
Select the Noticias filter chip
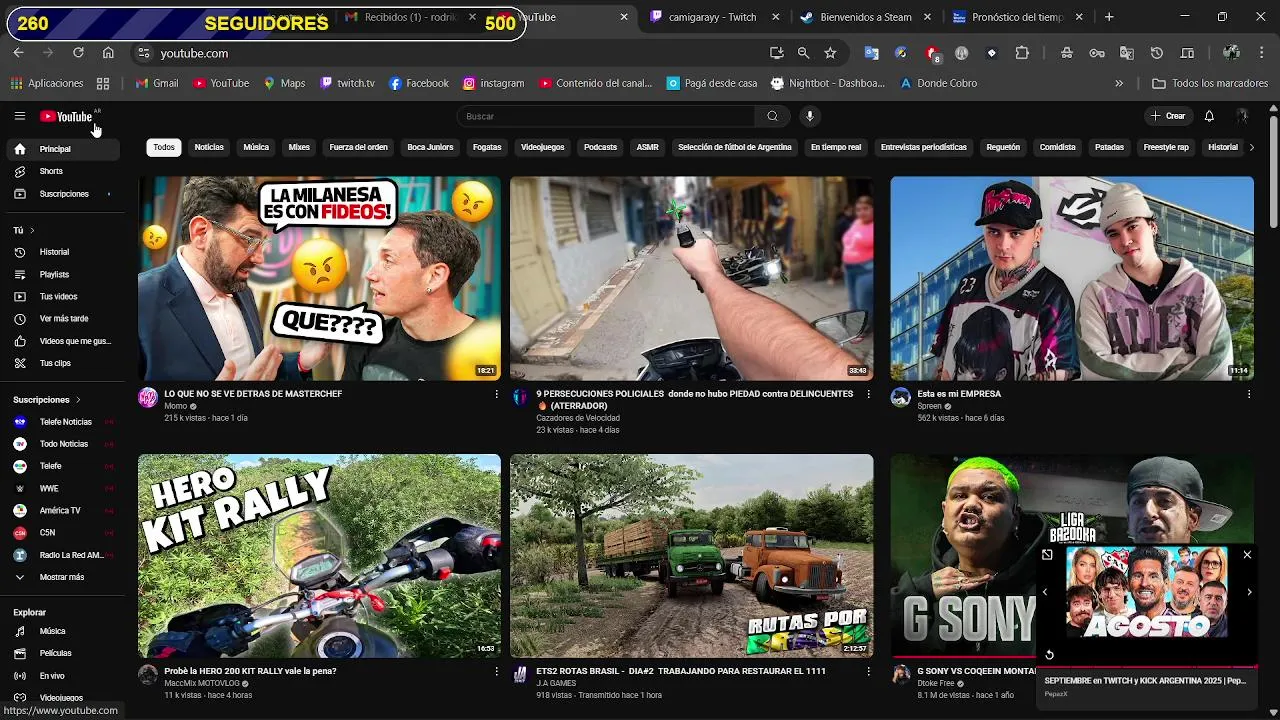209,147
